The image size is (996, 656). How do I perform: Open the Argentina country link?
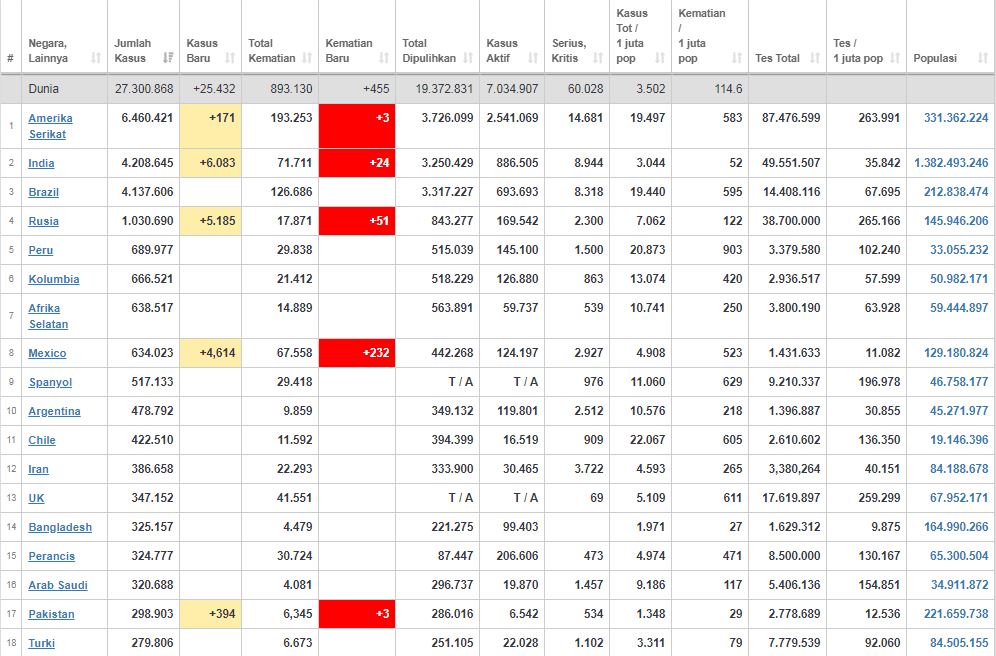(x=55, y=412)
